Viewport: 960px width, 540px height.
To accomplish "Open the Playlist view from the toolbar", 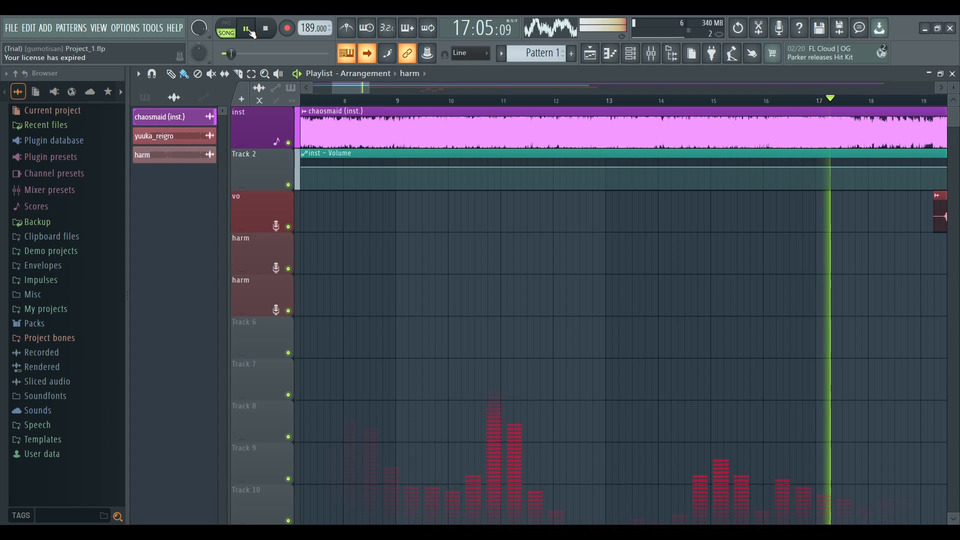I will coord(590,53).
